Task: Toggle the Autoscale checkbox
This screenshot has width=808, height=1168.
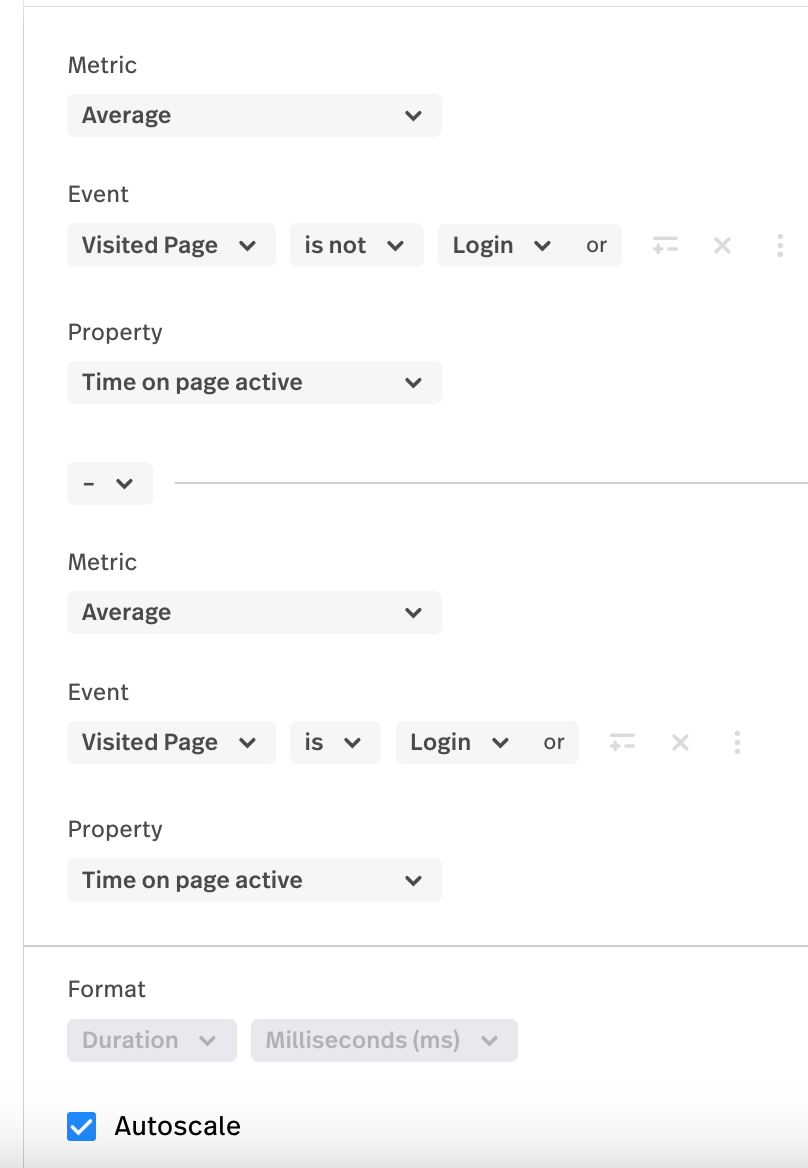Action: (82, 1126)
